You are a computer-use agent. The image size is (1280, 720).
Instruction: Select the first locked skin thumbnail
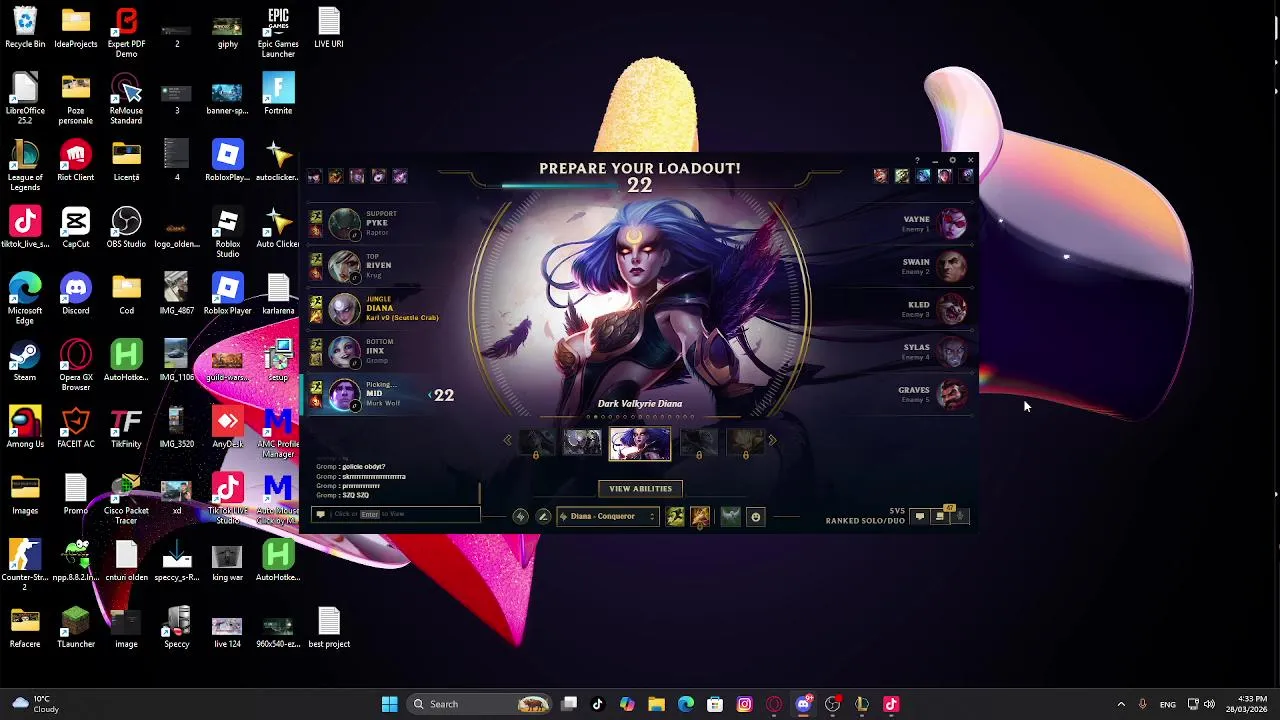[536, 441]
